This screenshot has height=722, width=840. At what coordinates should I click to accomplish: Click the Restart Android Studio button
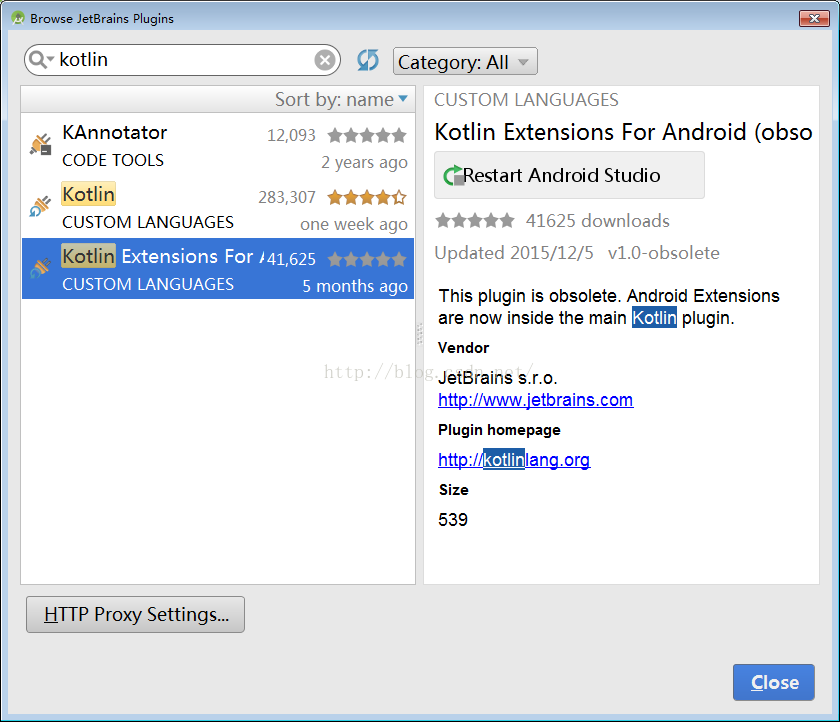[569, 176]
